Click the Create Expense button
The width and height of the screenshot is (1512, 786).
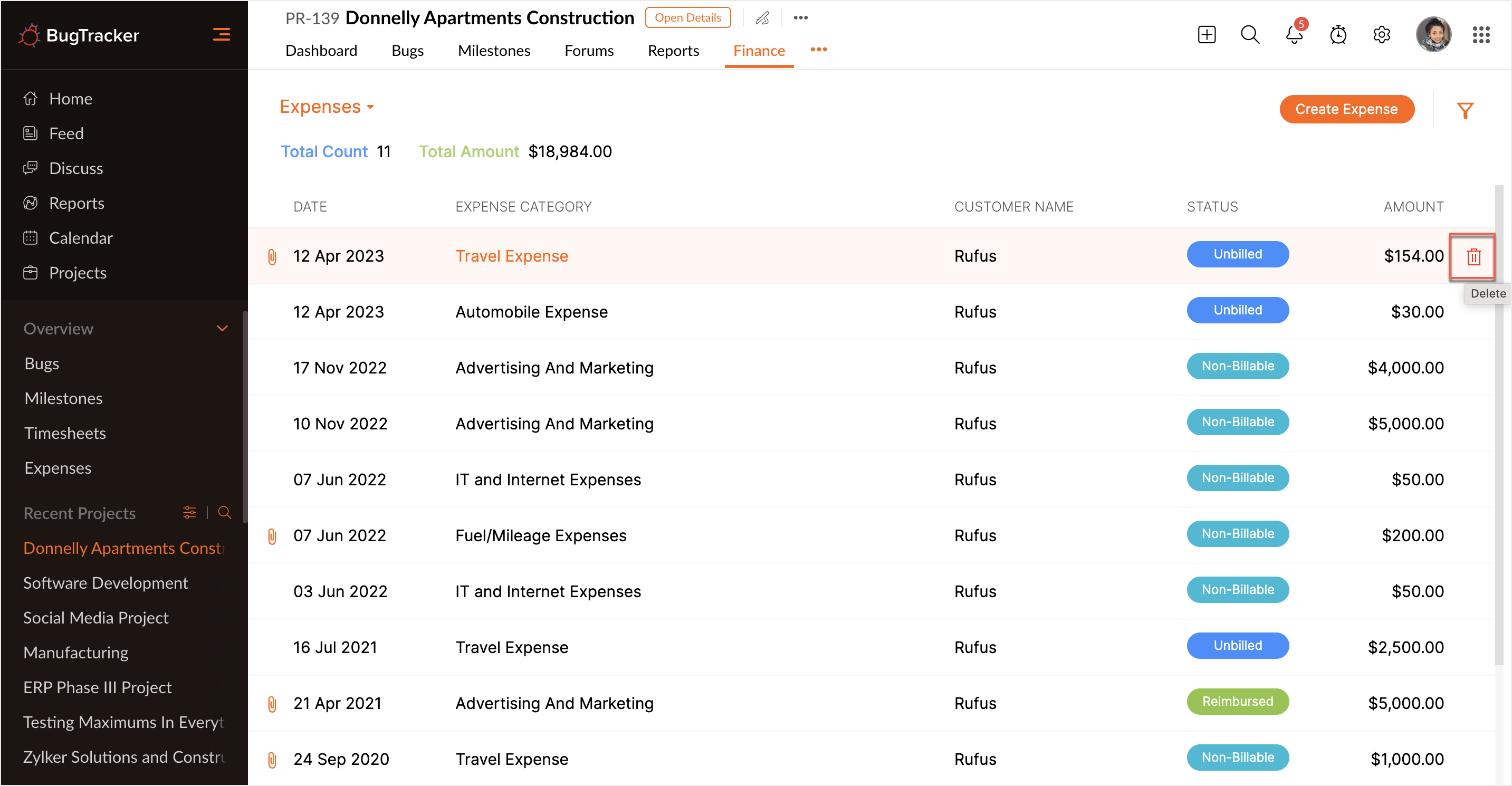tap(1346, 109)
